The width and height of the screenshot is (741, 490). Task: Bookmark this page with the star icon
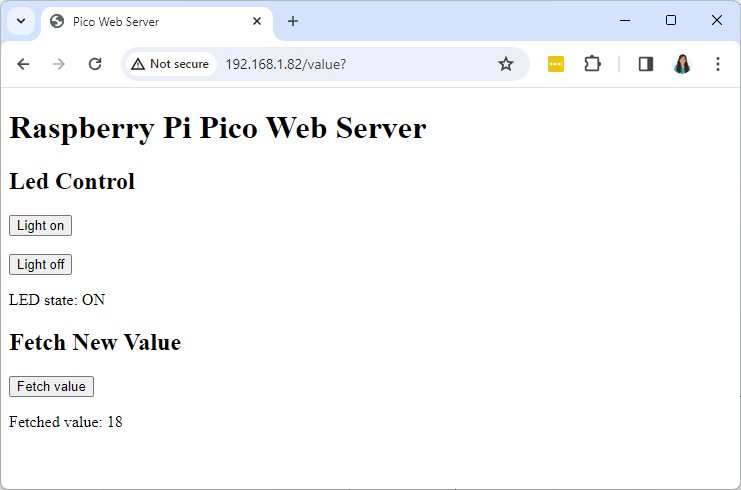(x=506, y=64)
